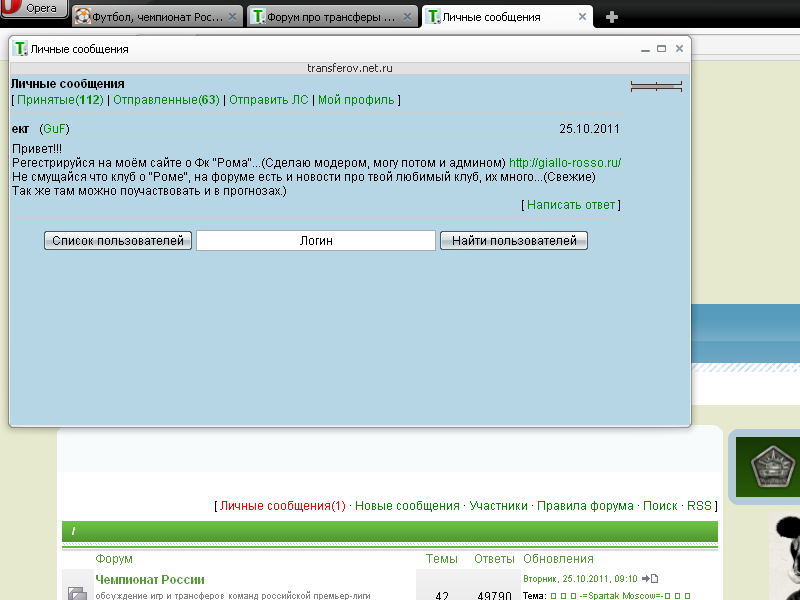Click 'Написать ответ' to reply
This screenshot has width=800, height=600.
point(571,204)
